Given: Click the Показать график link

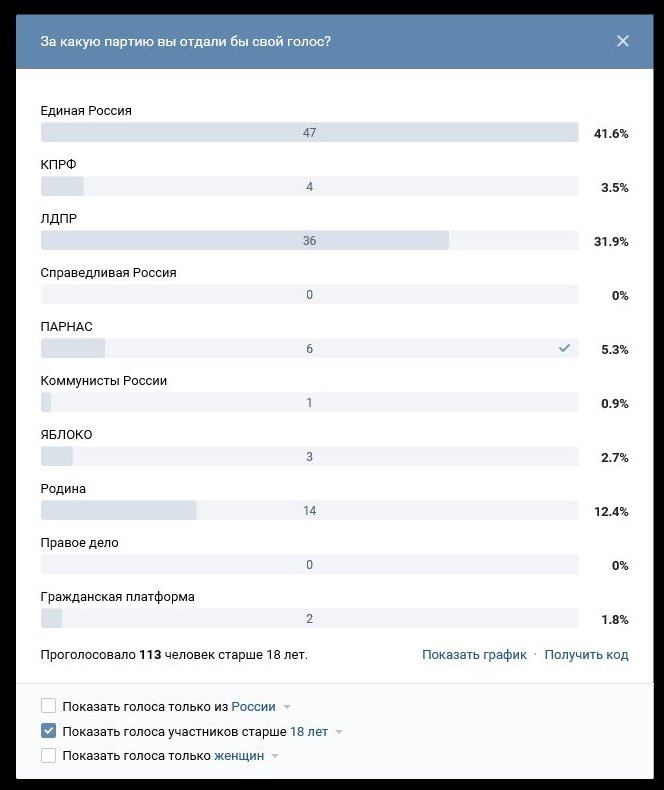Looking at the screenshot, I should pyautogui.click(x=474, y=654).
